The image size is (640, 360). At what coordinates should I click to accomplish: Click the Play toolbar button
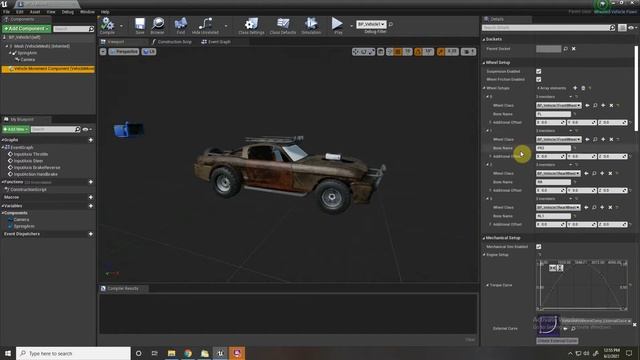338,25
